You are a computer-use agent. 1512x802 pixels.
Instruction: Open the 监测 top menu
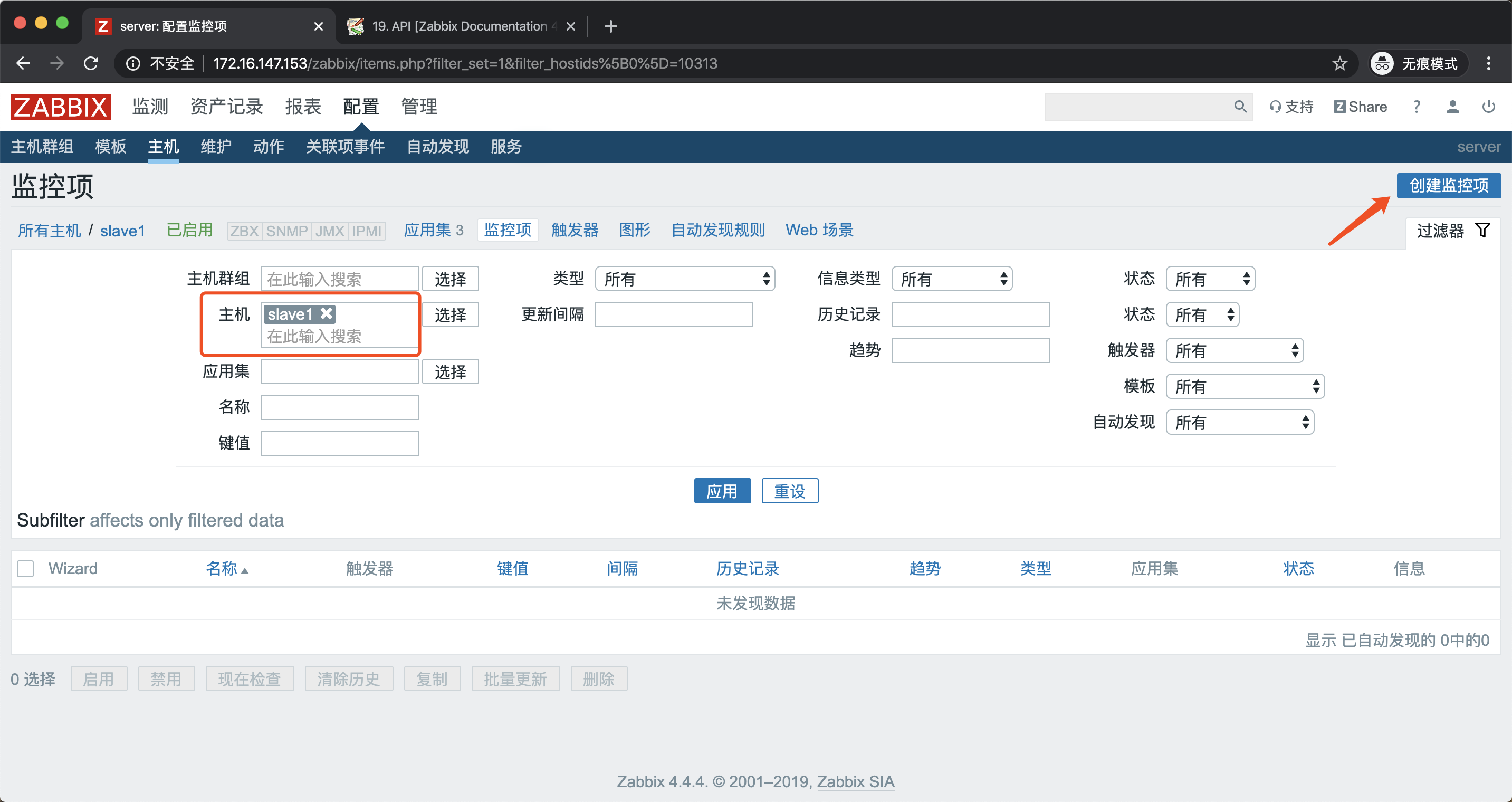point(150,107)
